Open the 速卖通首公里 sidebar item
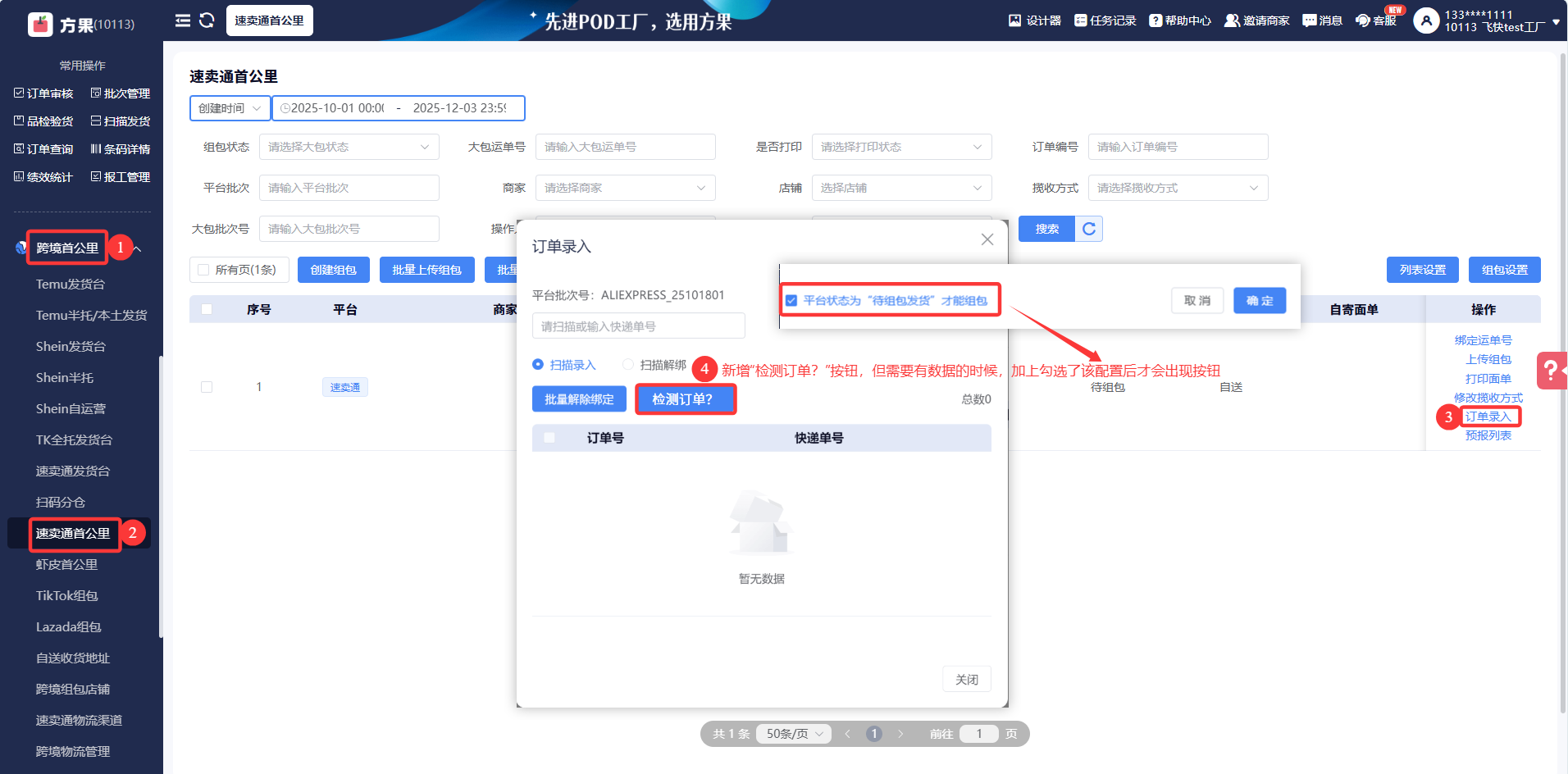 point(73,534)
